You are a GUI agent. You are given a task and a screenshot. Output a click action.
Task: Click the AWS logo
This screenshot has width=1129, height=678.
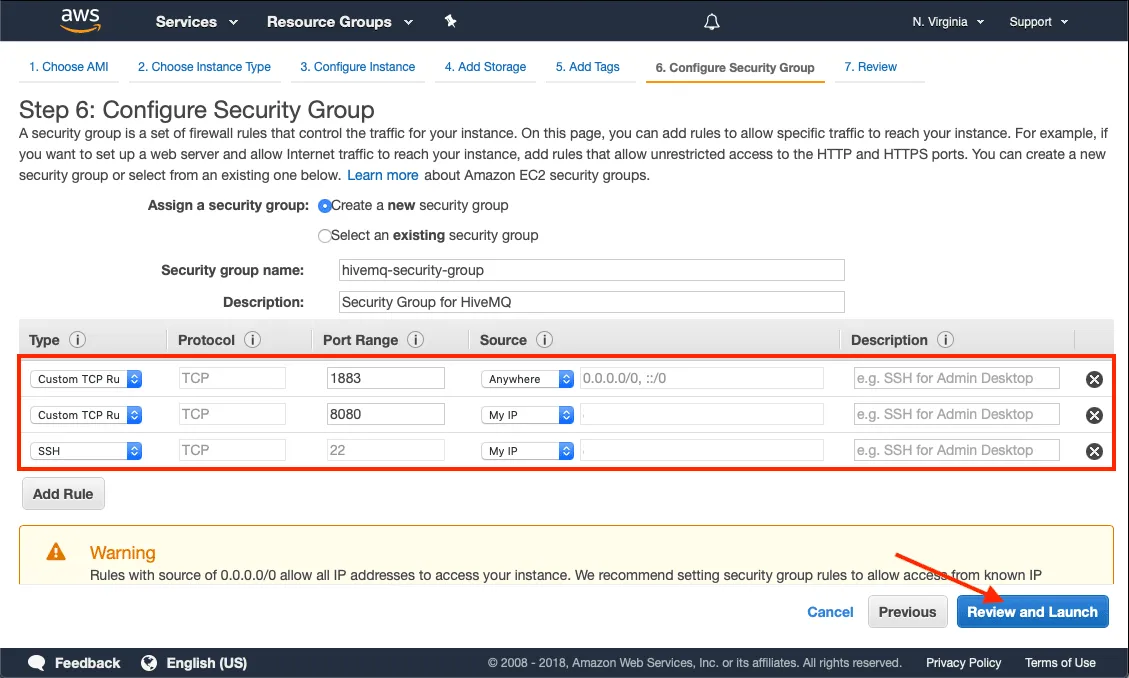coord(80,20)
